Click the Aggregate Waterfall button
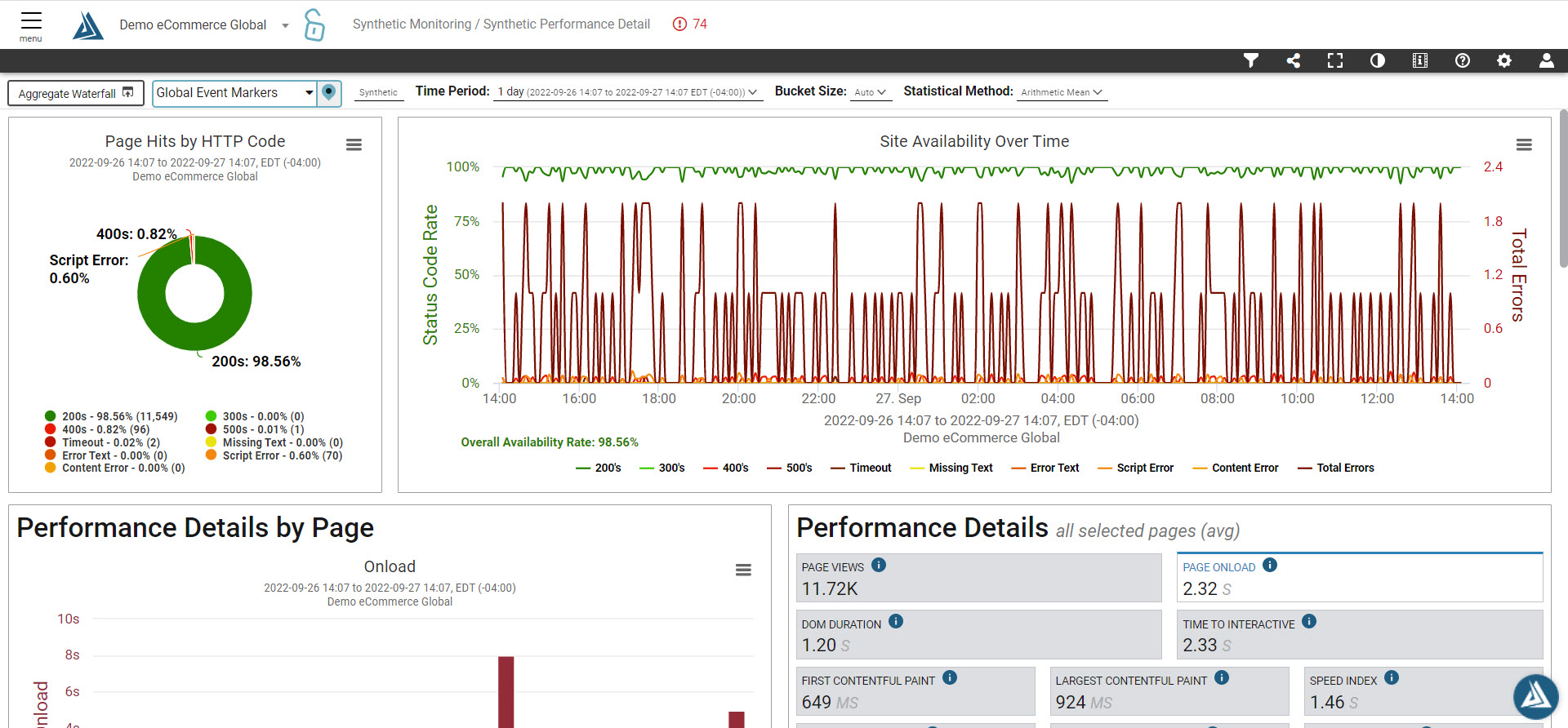 click(76, 93)
